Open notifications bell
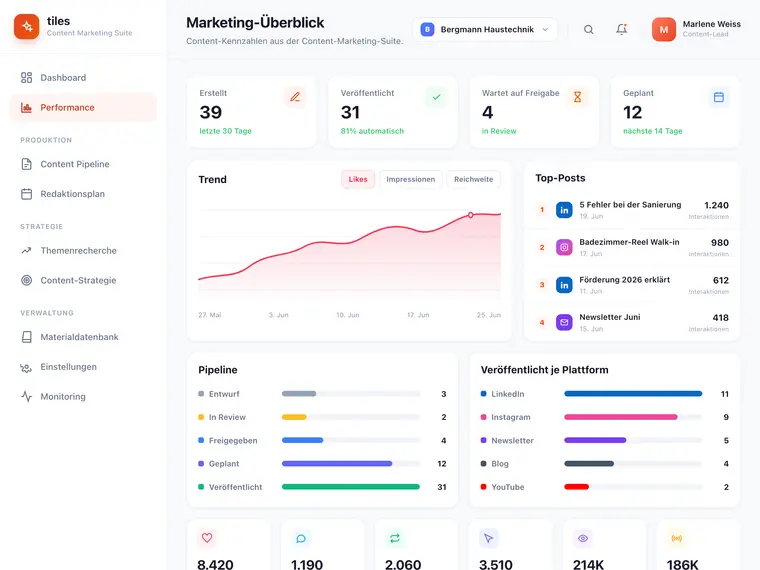This screenshot has width=760, height=570. pyautogui.click(x=622, y=30)
